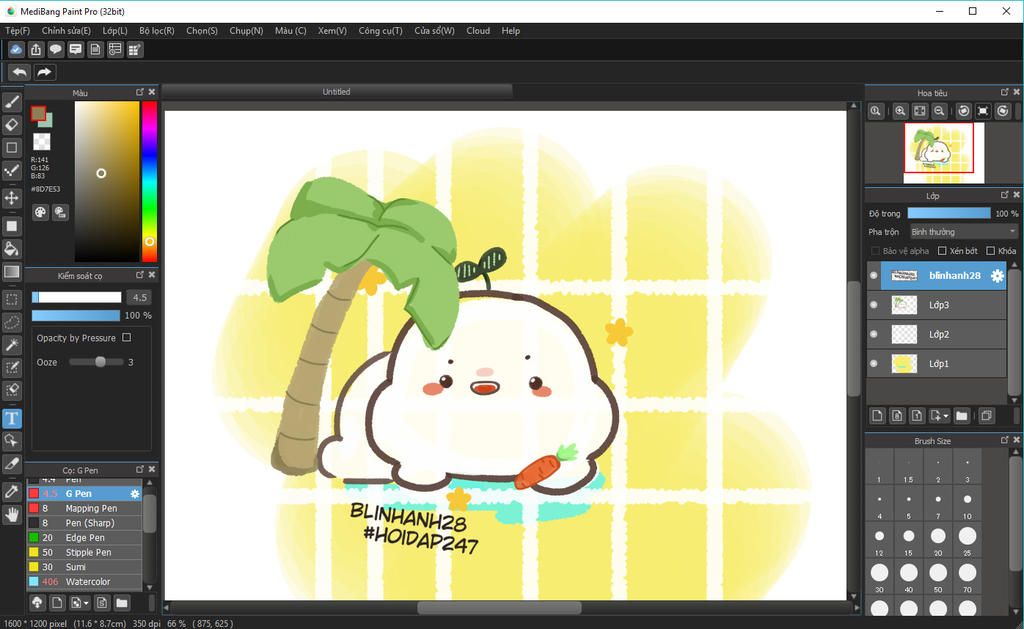Select the Lasso tool

[12, 323]
